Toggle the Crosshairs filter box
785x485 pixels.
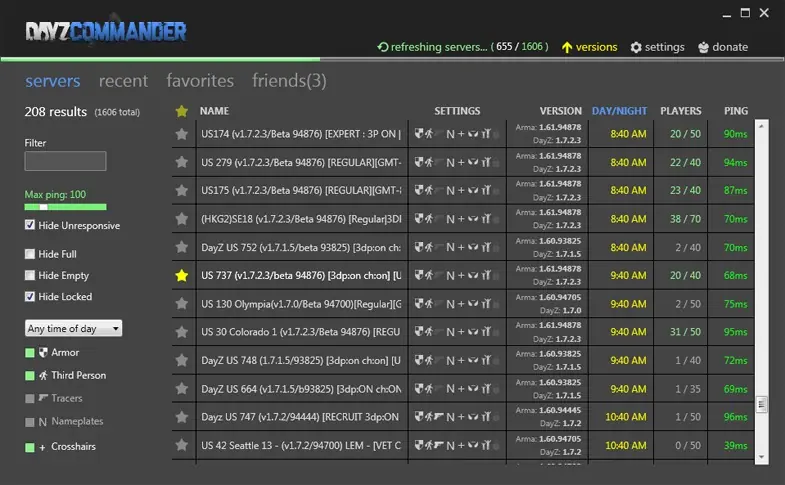coord(30,447)
